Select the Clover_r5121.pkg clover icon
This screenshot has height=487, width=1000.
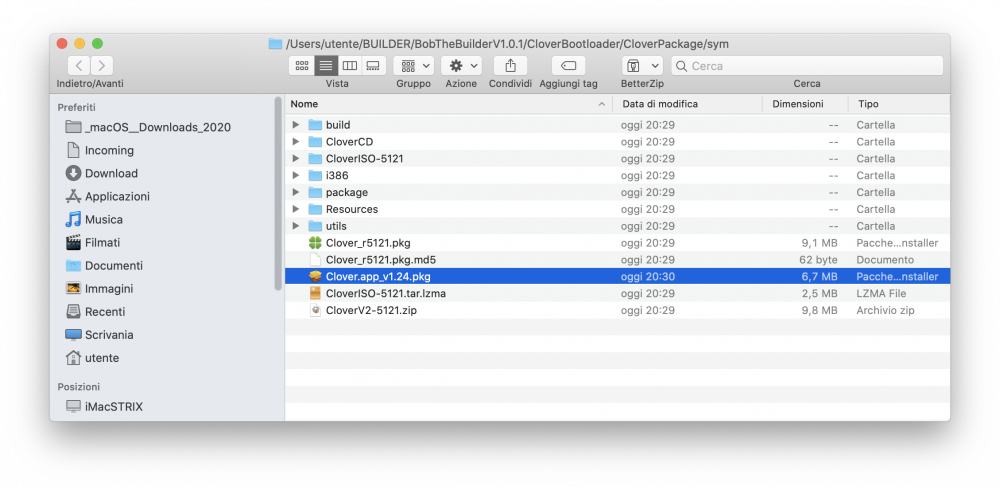pos(315,243)
